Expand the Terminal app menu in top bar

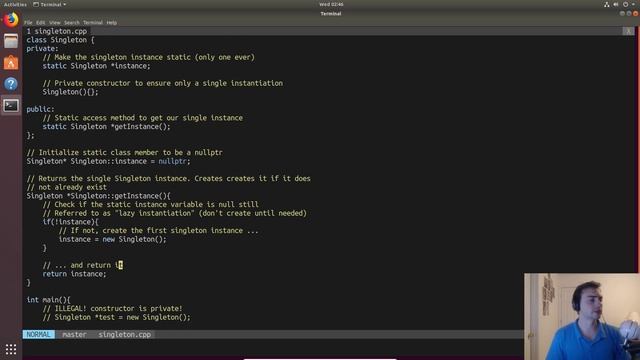50,4
